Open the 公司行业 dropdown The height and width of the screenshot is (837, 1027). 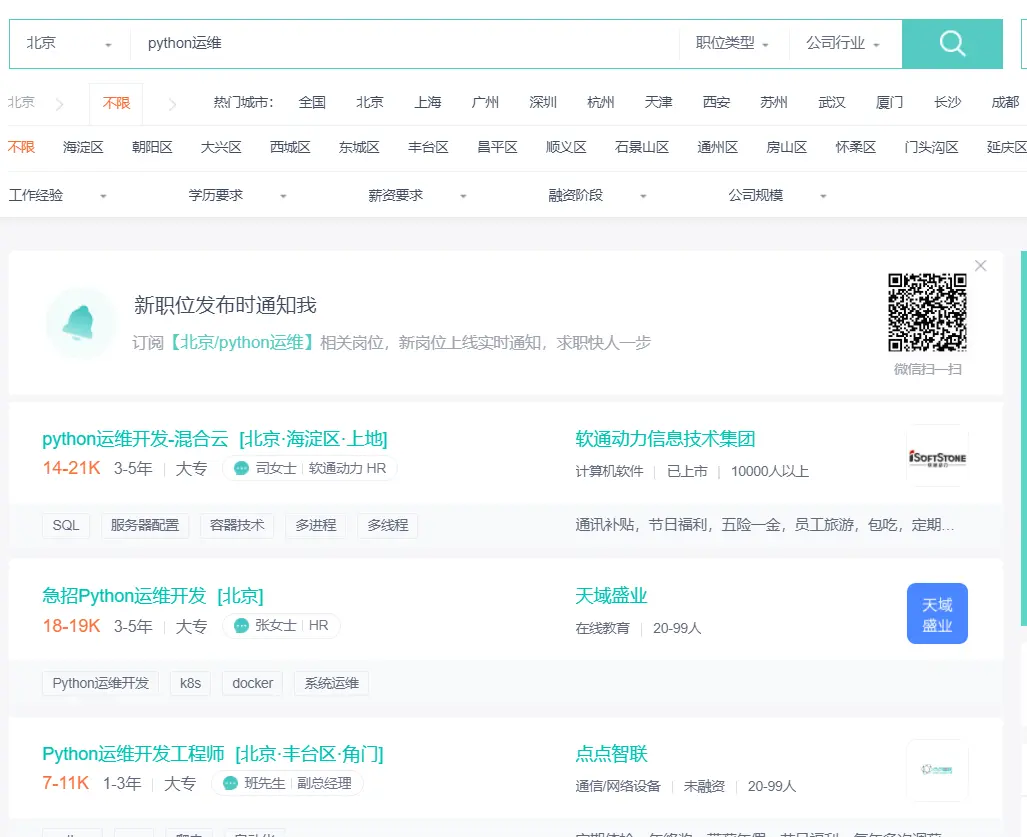pyautogui.click(x=843, y=43)
